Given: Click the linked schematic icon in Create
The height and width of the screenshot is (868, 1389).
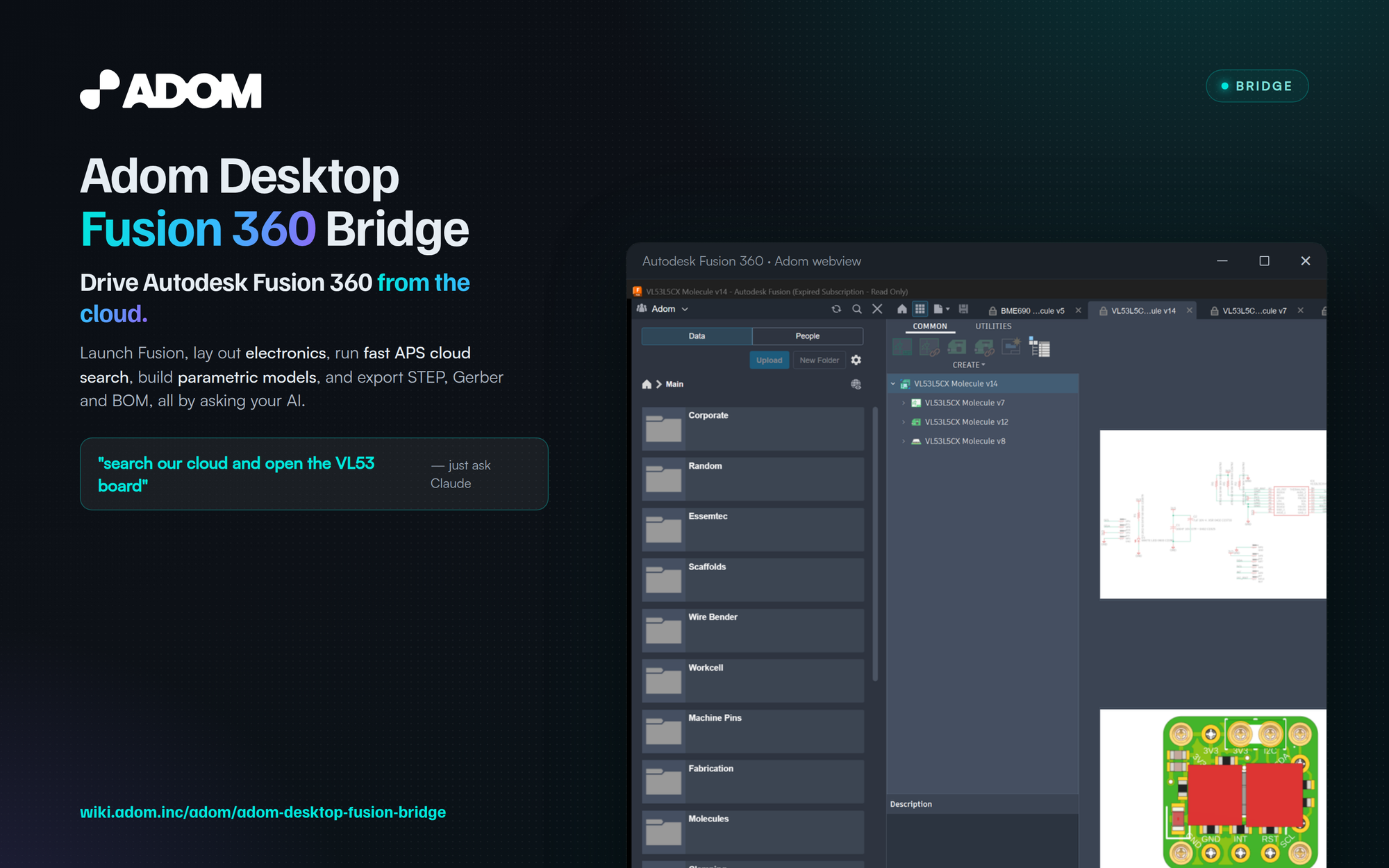Looking at the screenshot, I should coord(929,347).
